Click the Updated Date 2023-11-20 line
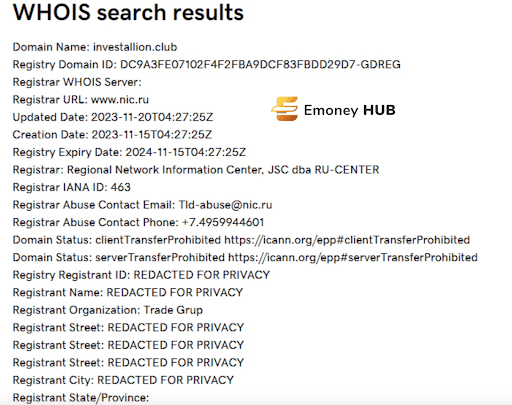The height and width of the screenshot is (405, 512). point(113,117)
